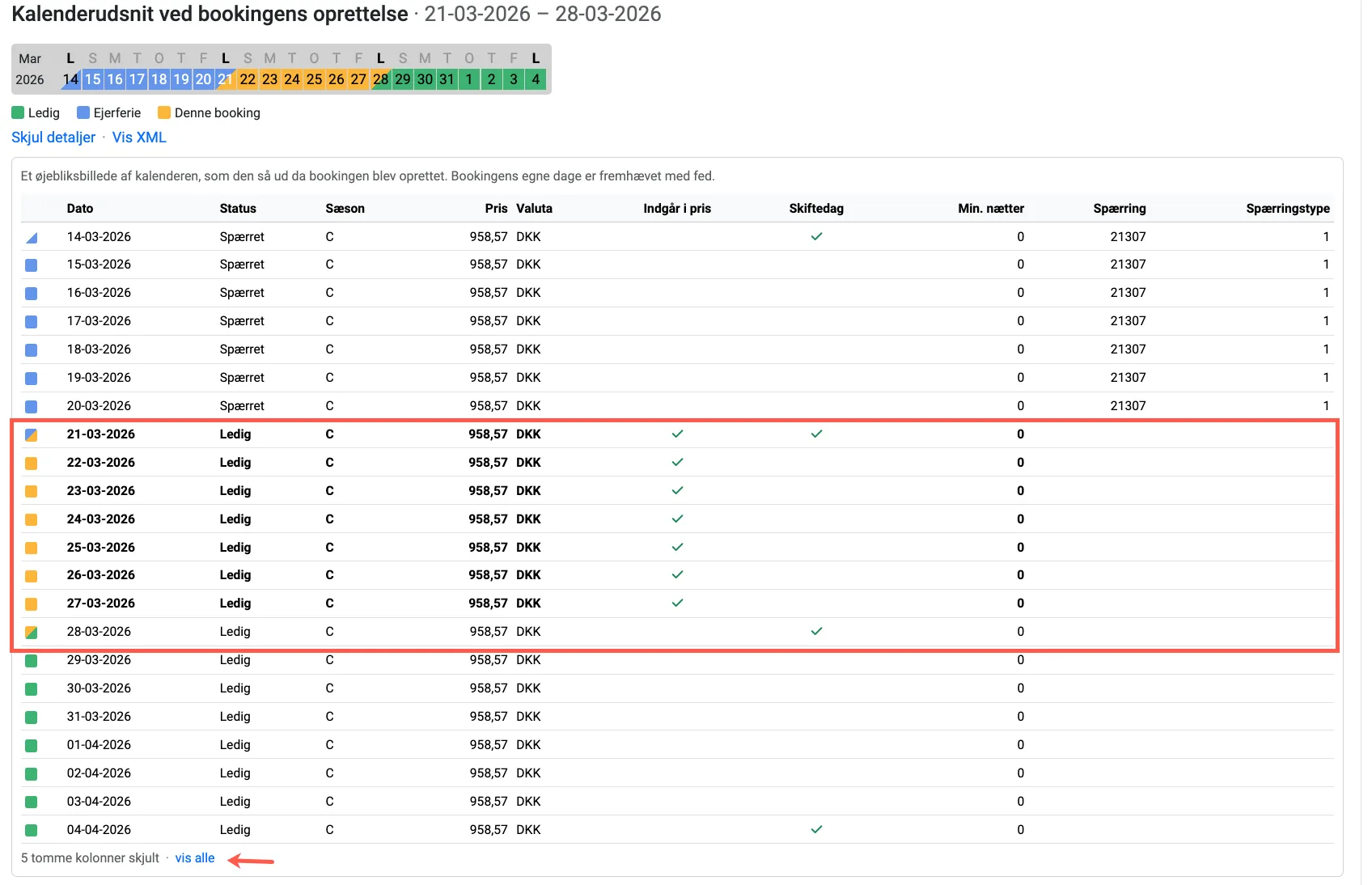The width and height of the screenshot is (1372, 885).
Task: Click Skiftedag checkmark in 14-03-2026 row
Action: pos(816,236)
